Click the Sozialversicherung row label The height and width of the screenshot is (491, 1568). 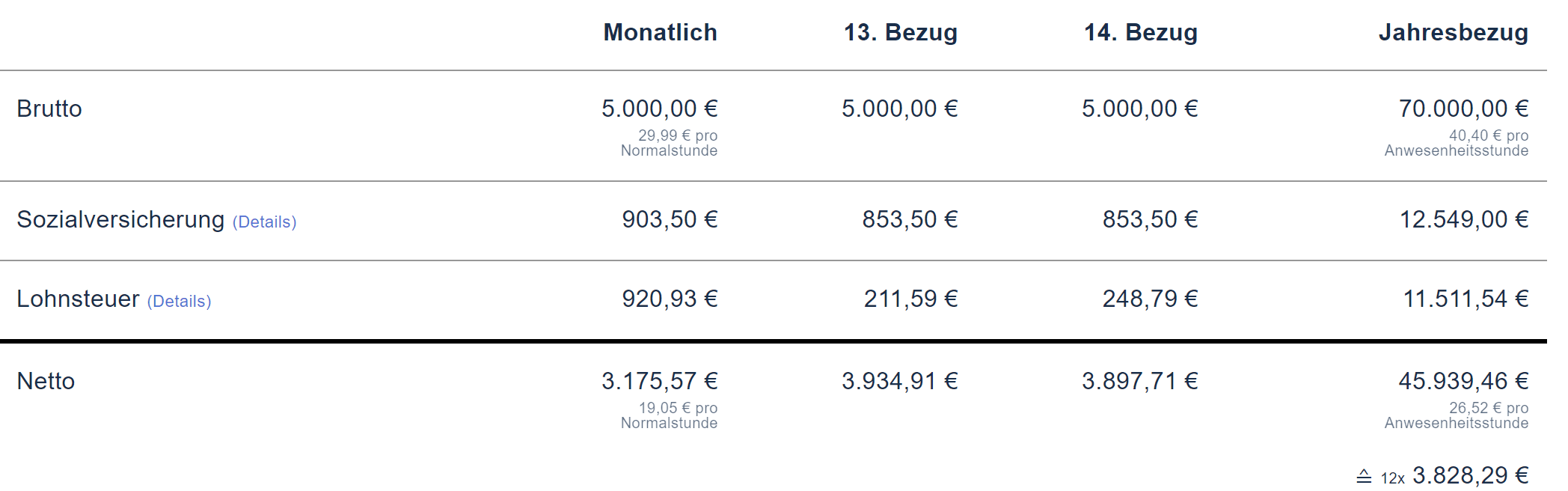click(x=120, y=219)
